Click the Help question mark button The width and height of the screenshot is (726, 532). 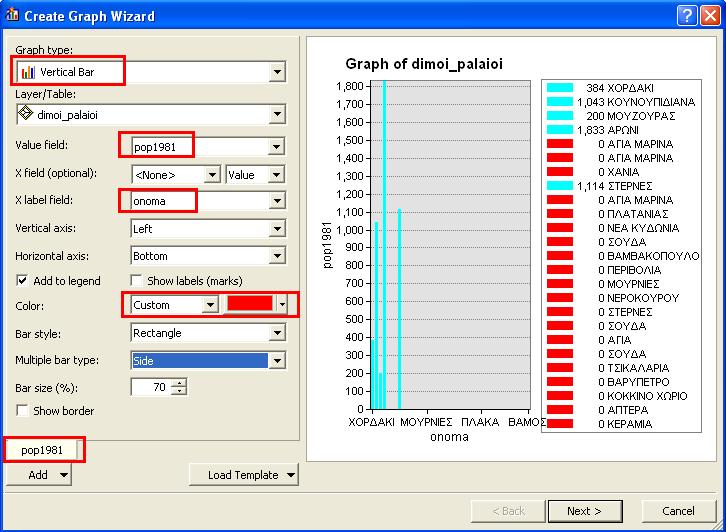[687, 16]
